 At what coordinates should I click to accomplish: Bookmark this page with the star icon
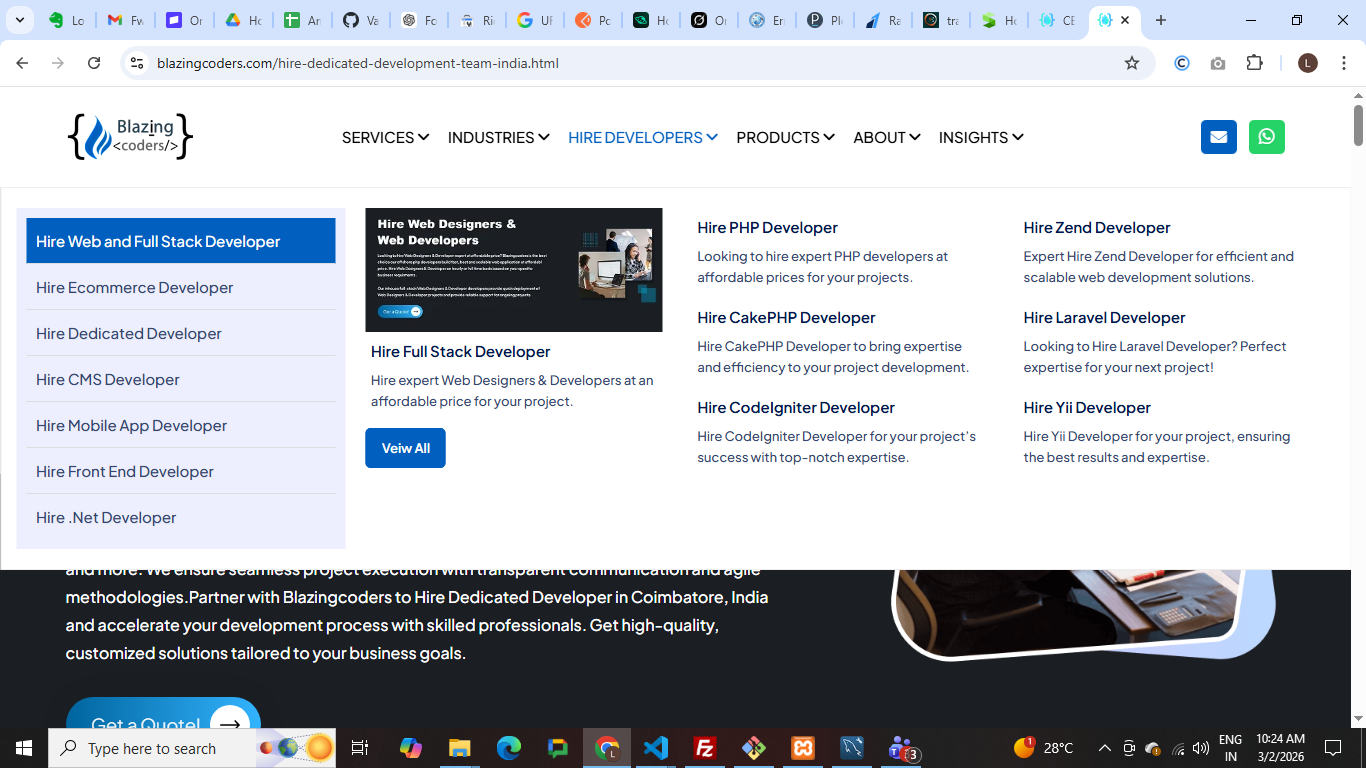1132,63
